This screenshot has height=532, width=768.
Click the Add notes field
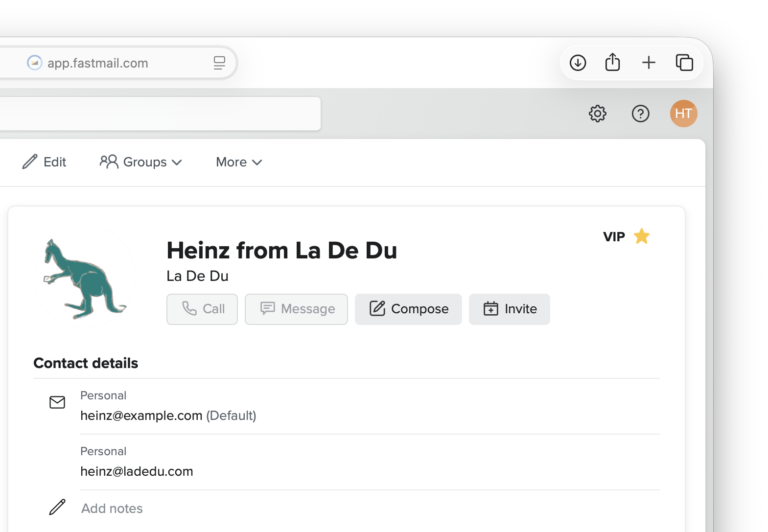pyautogui.click(x=112, y=508)
